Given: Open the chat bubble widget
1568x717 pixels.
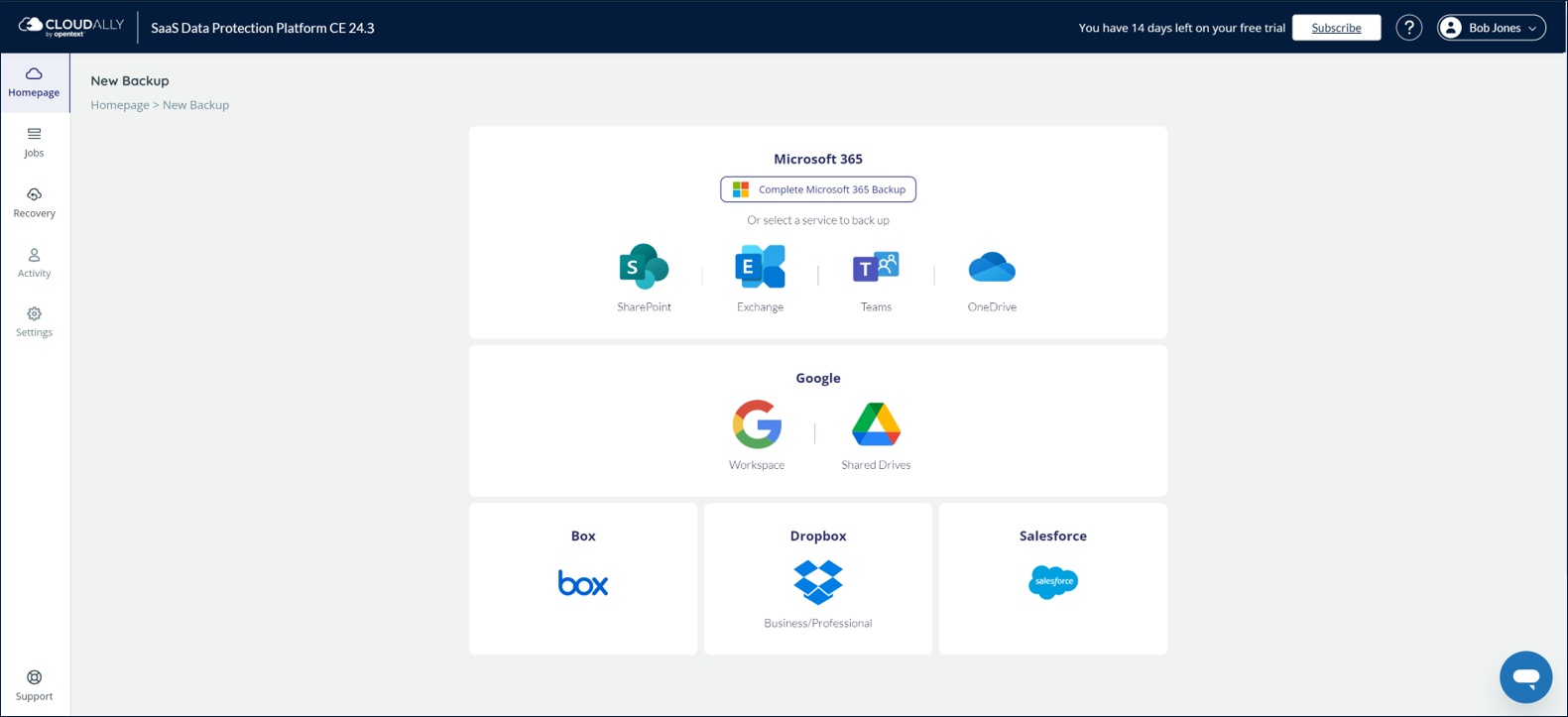Looking at the screenshot, I should pyautogui.click(x=1525, y=677).
